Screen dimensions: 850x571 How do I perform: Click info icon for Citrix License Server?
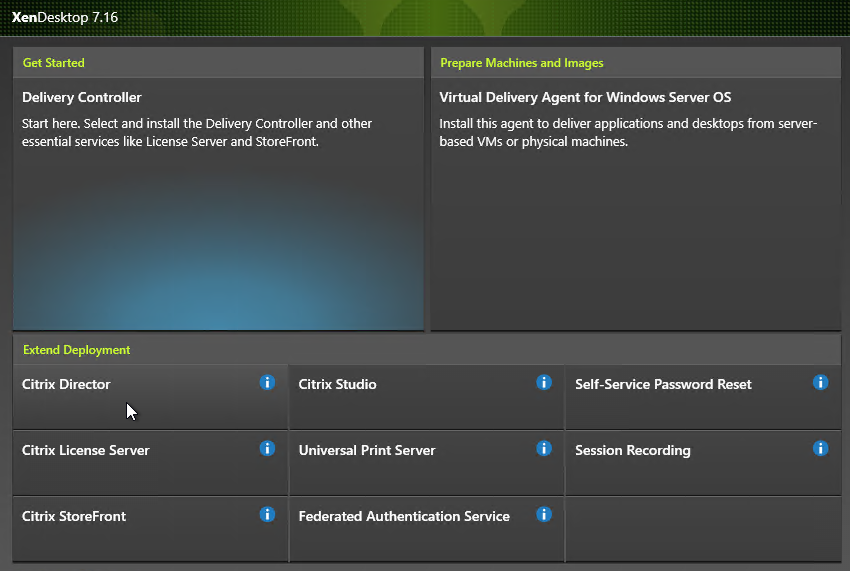267,448
